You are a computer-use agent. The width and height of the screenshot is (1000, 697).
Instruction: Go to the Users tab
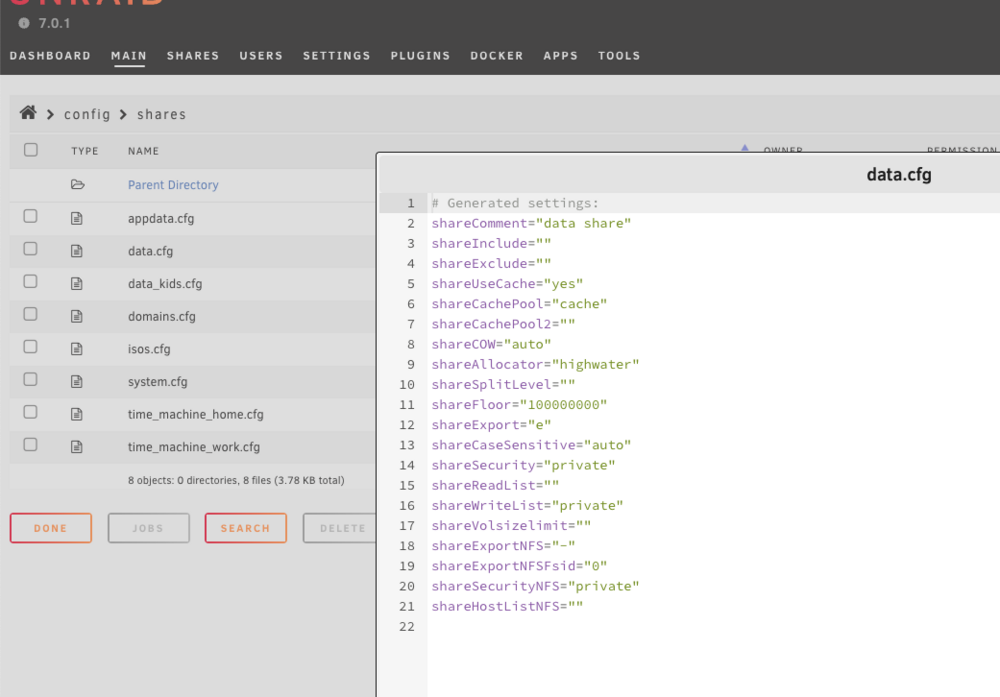[x=261, y=55]
